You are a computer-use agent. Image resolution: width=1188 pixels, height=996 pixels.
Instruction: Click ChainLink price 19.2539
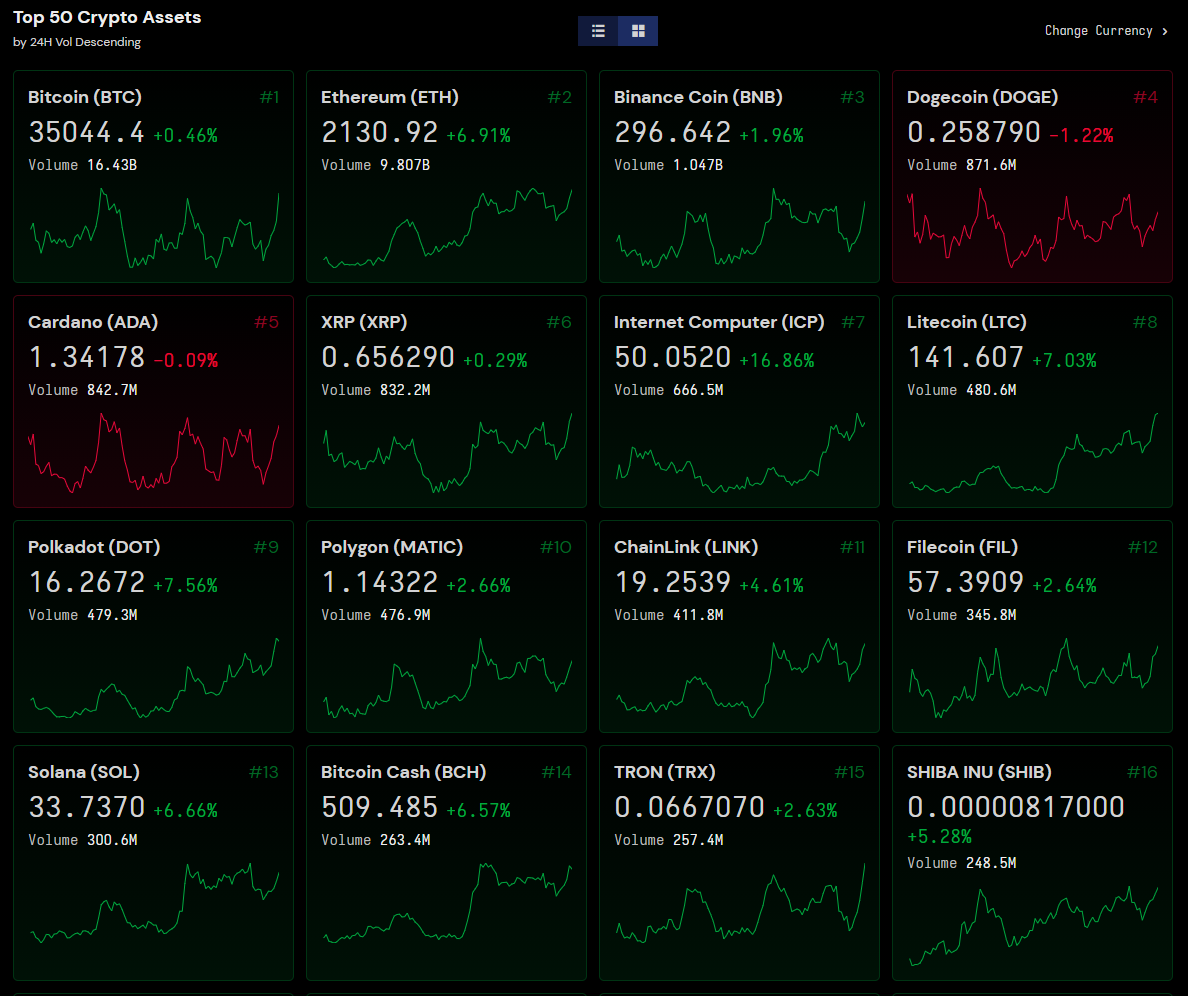coord(672,582)
